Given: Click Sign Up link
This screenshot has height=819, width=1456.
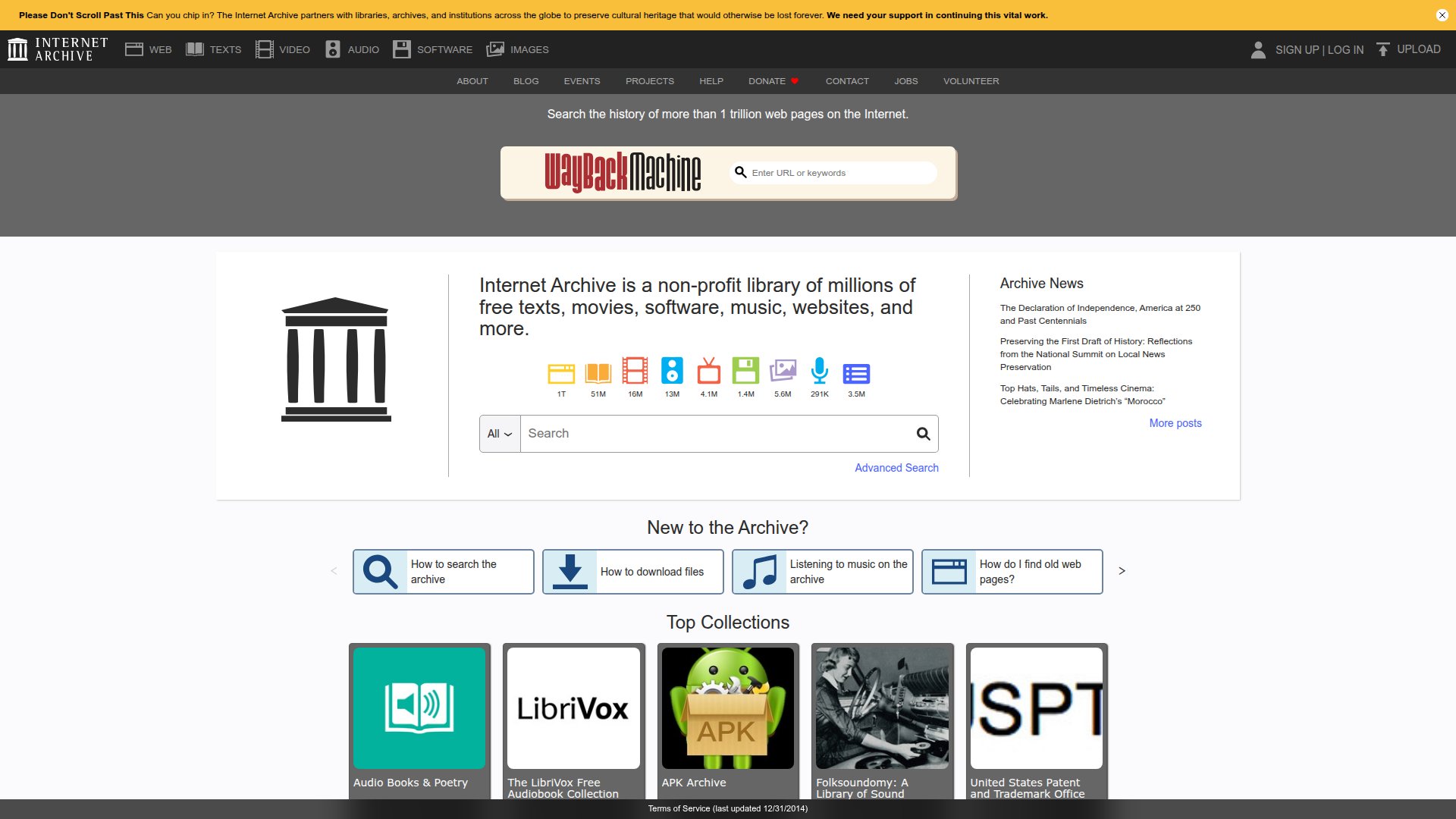Looking at the screenshot, I should pyautogui.click(x=1298, y=50).
